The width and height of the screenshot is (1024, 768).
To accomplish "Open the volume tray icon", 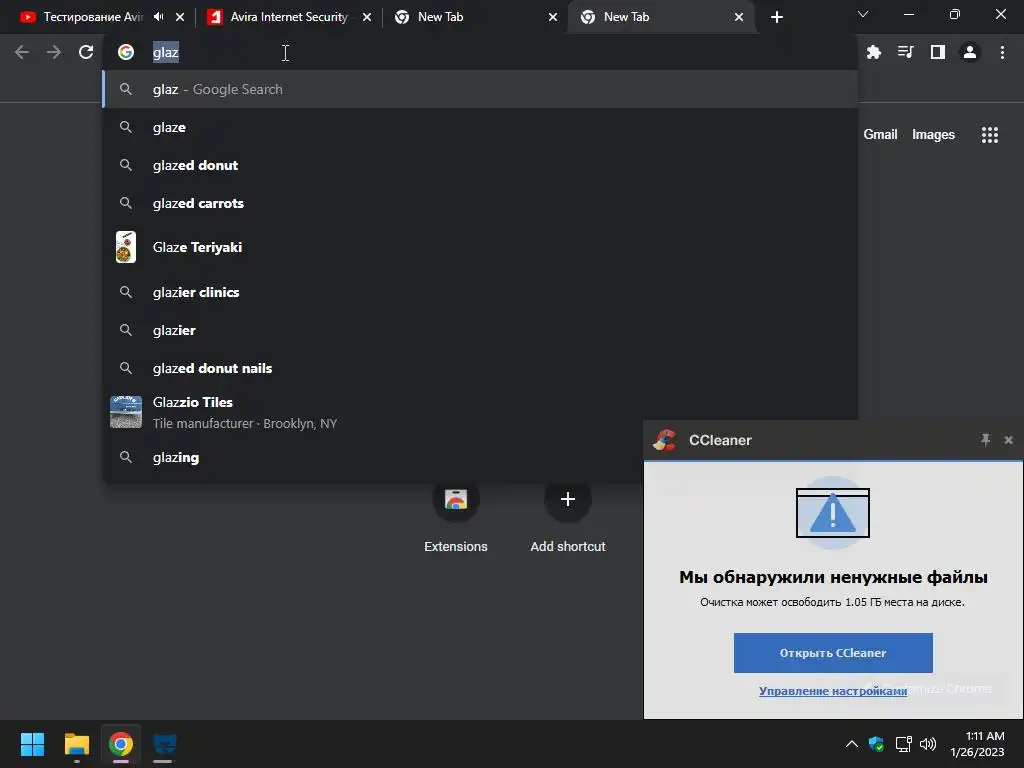I will pos(927,744).
